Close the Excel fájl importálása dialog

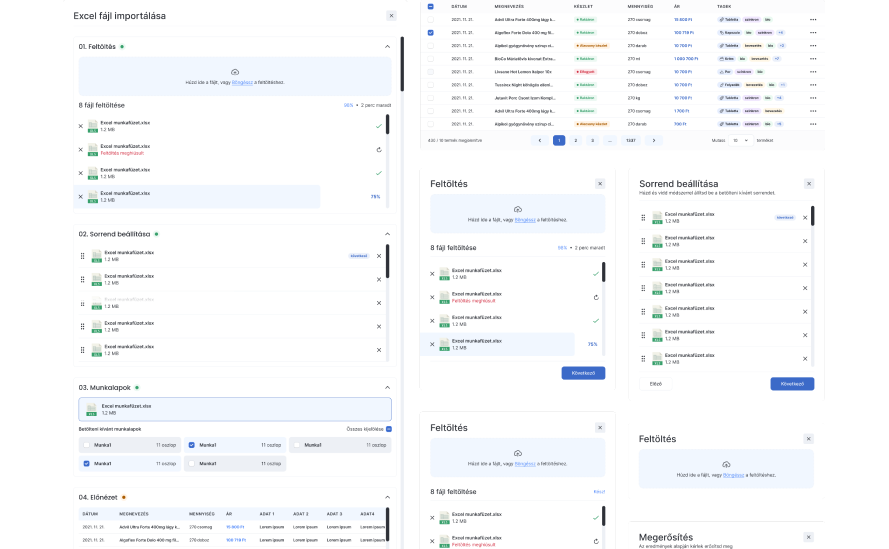(391, 15)
